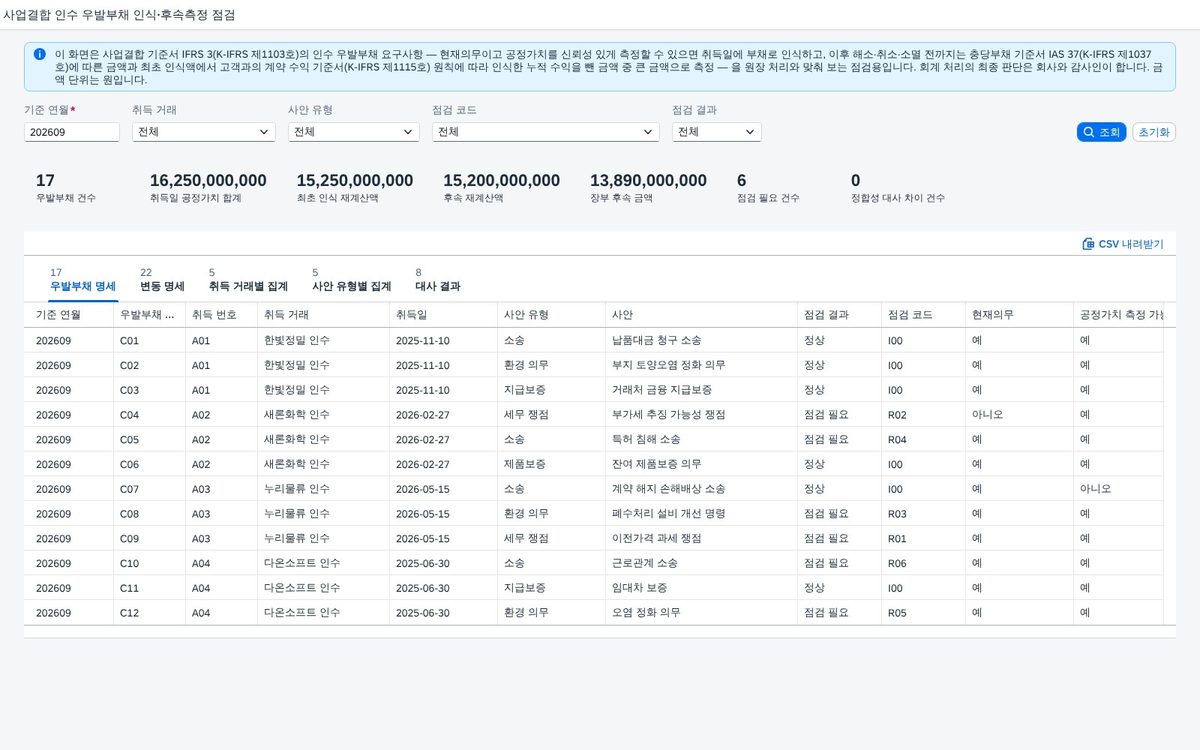1200x750 pixels.
Task: Switch to the 변동 명세 tab
Action: coord(162,280)
